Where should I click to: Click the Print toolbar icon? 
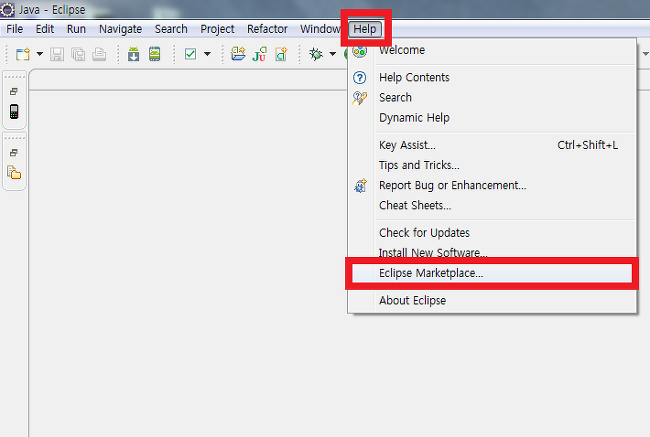[x=99, y=54]
